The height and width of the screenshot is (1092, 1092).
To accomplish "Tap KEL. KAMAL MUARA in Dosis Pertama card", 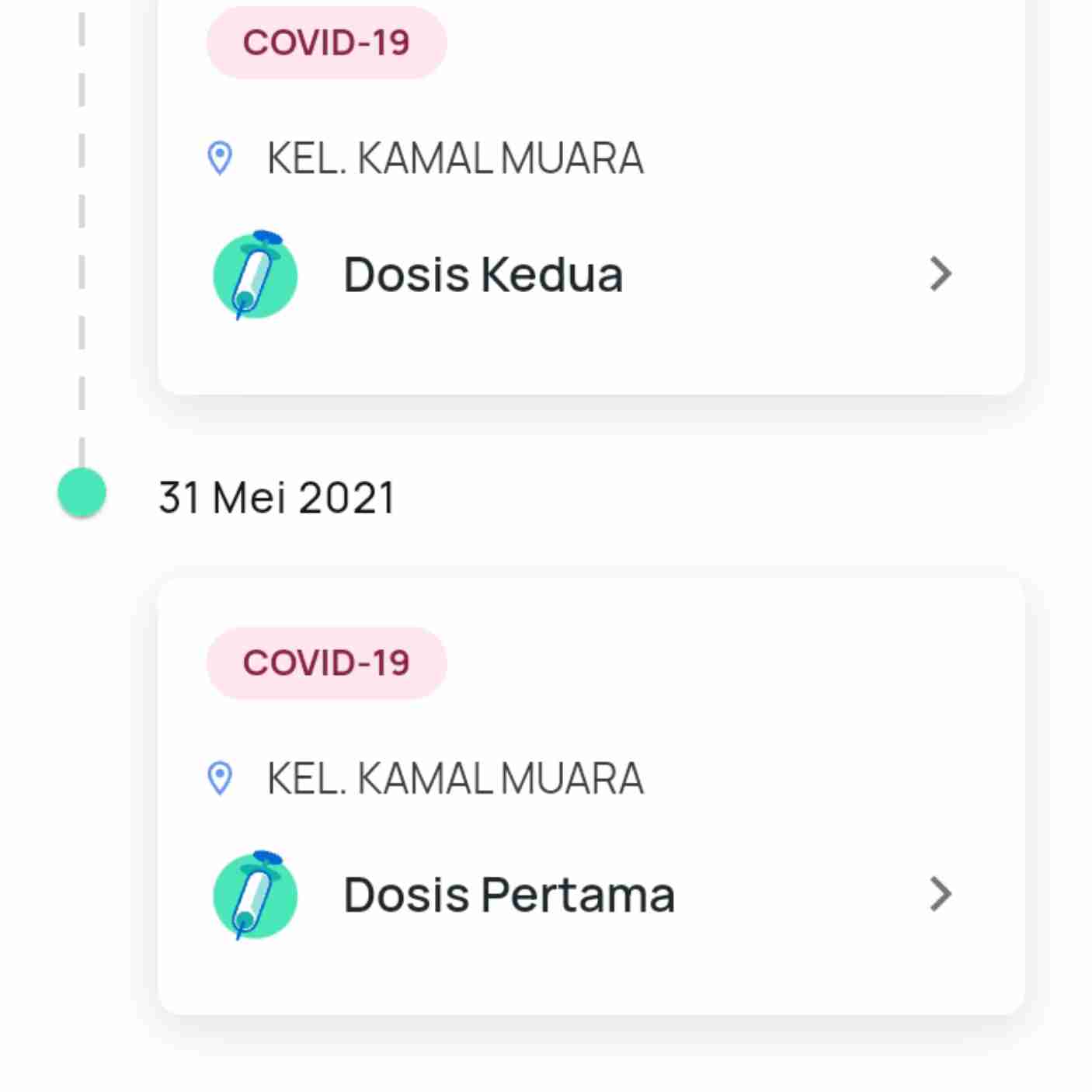I will [455, 778].
